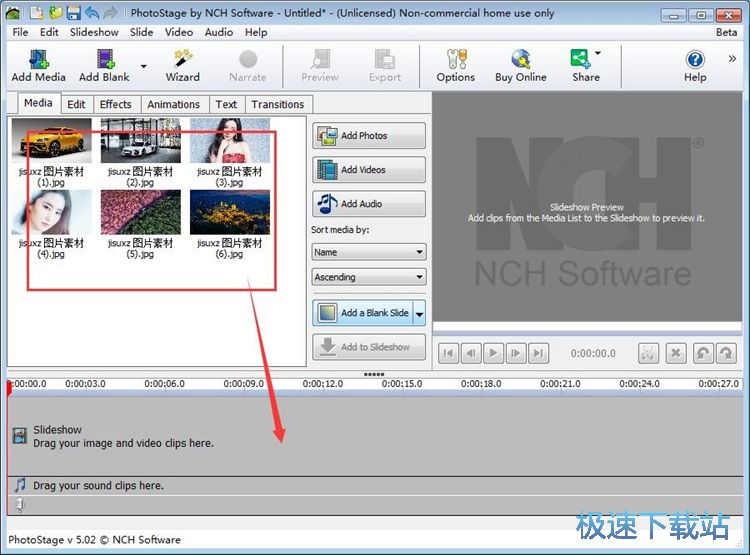Viewport: 750px width, 555px height.
Task: Click the redo arrow in title bar
Action: point(110,12)
